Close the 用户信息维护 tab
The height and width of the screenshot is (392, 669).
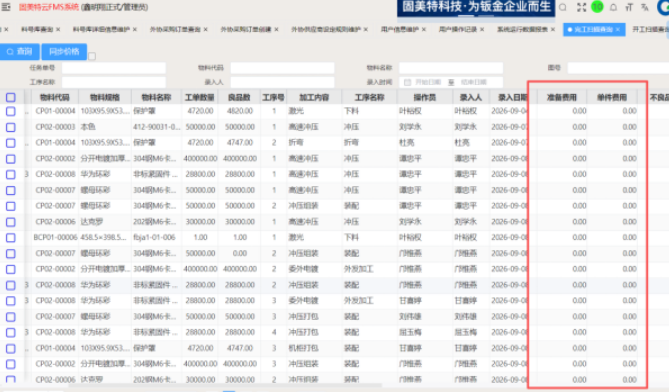click(424, 29)
